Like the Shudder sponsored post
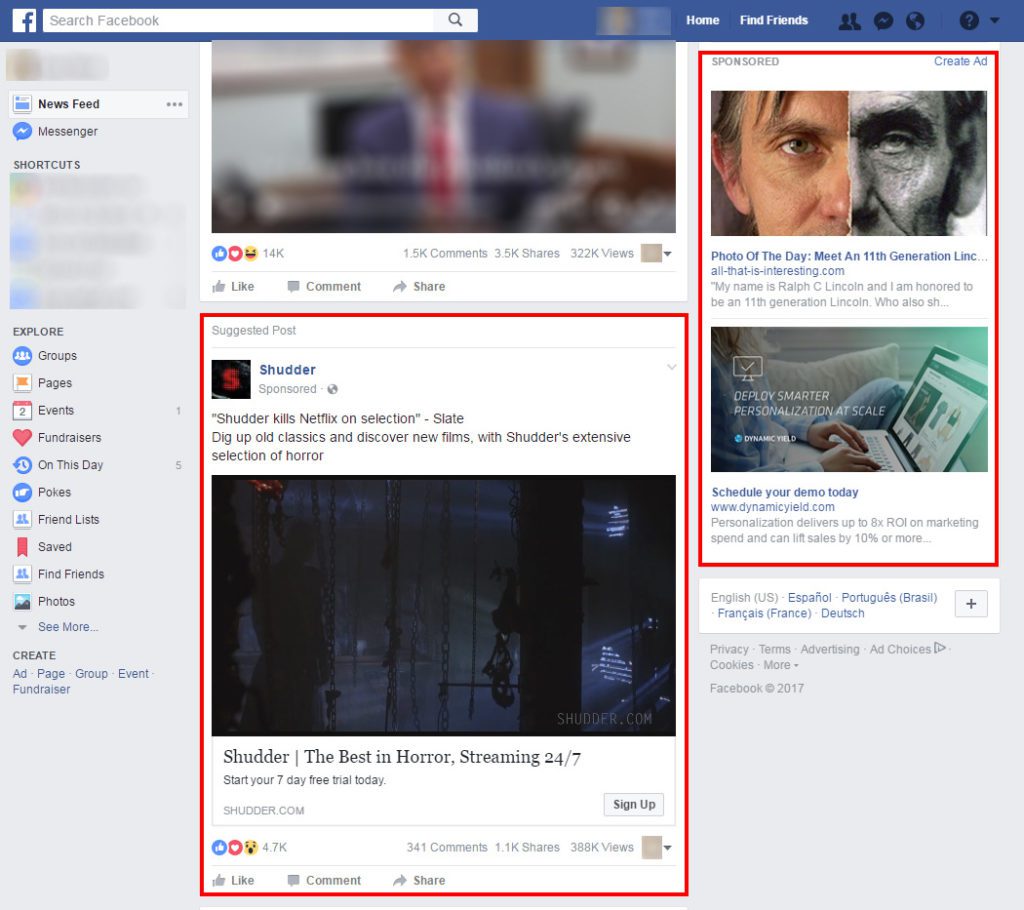Image resolution: width=1024 pixels, height=910 pixels. click(233, 880)
